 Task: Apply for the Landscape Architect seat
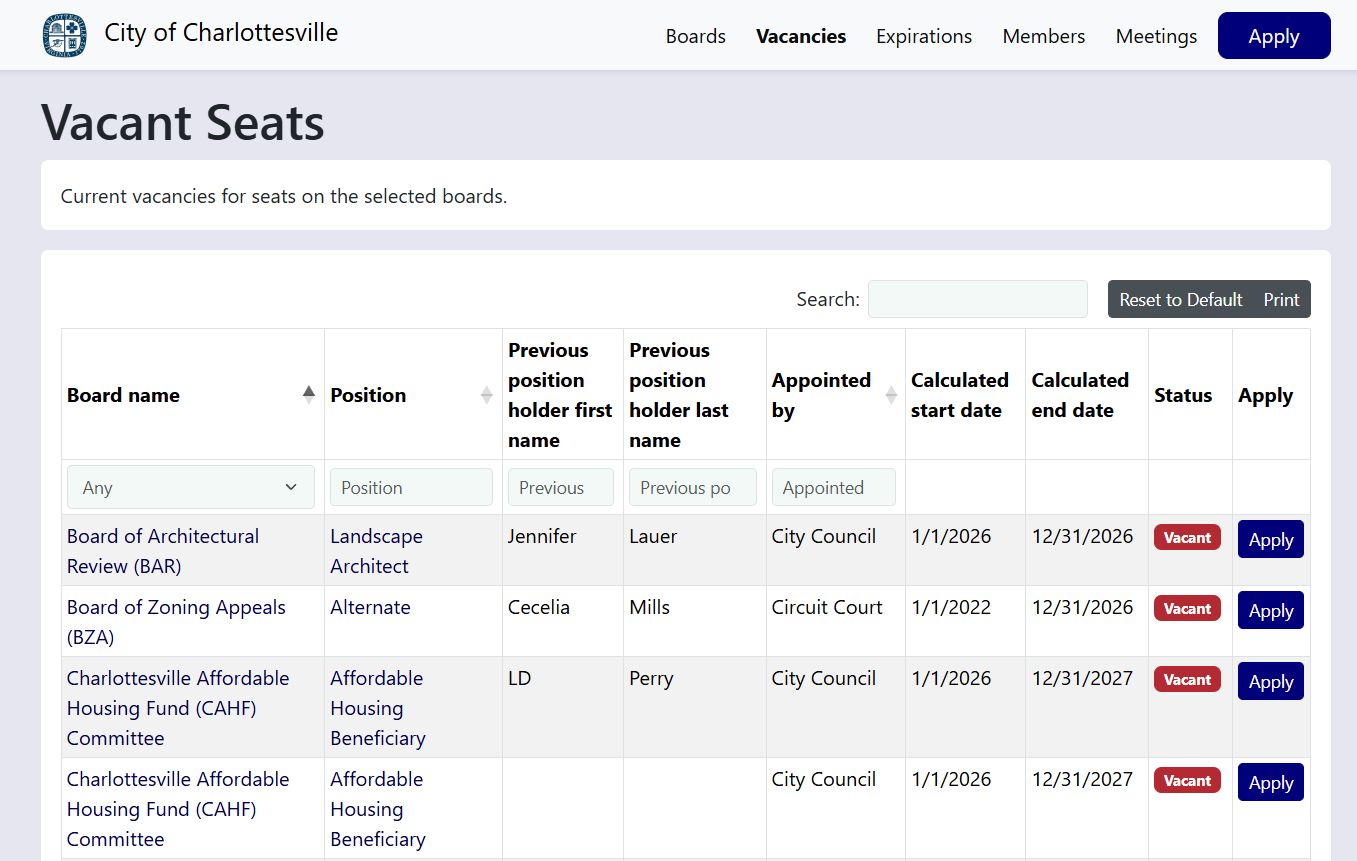(x=1270, y=540)
